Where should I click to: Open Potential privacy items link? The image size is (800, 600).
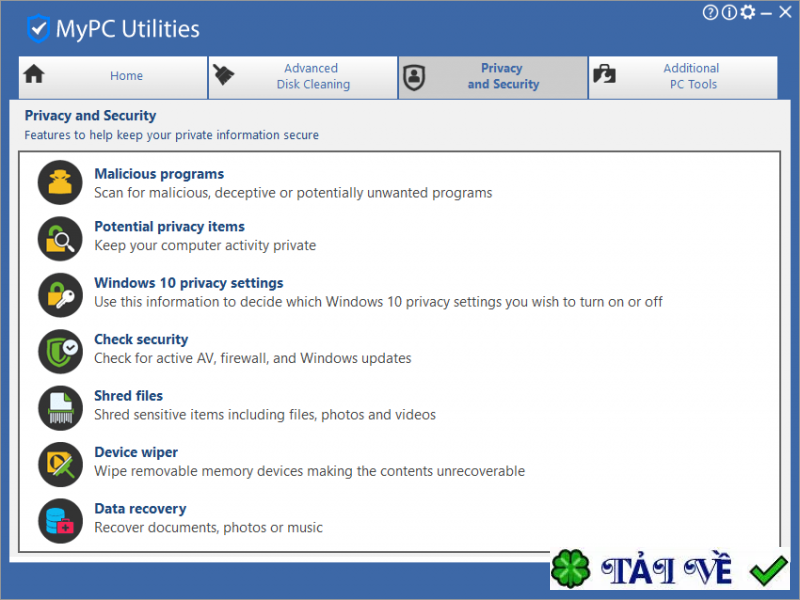(169, 227)
